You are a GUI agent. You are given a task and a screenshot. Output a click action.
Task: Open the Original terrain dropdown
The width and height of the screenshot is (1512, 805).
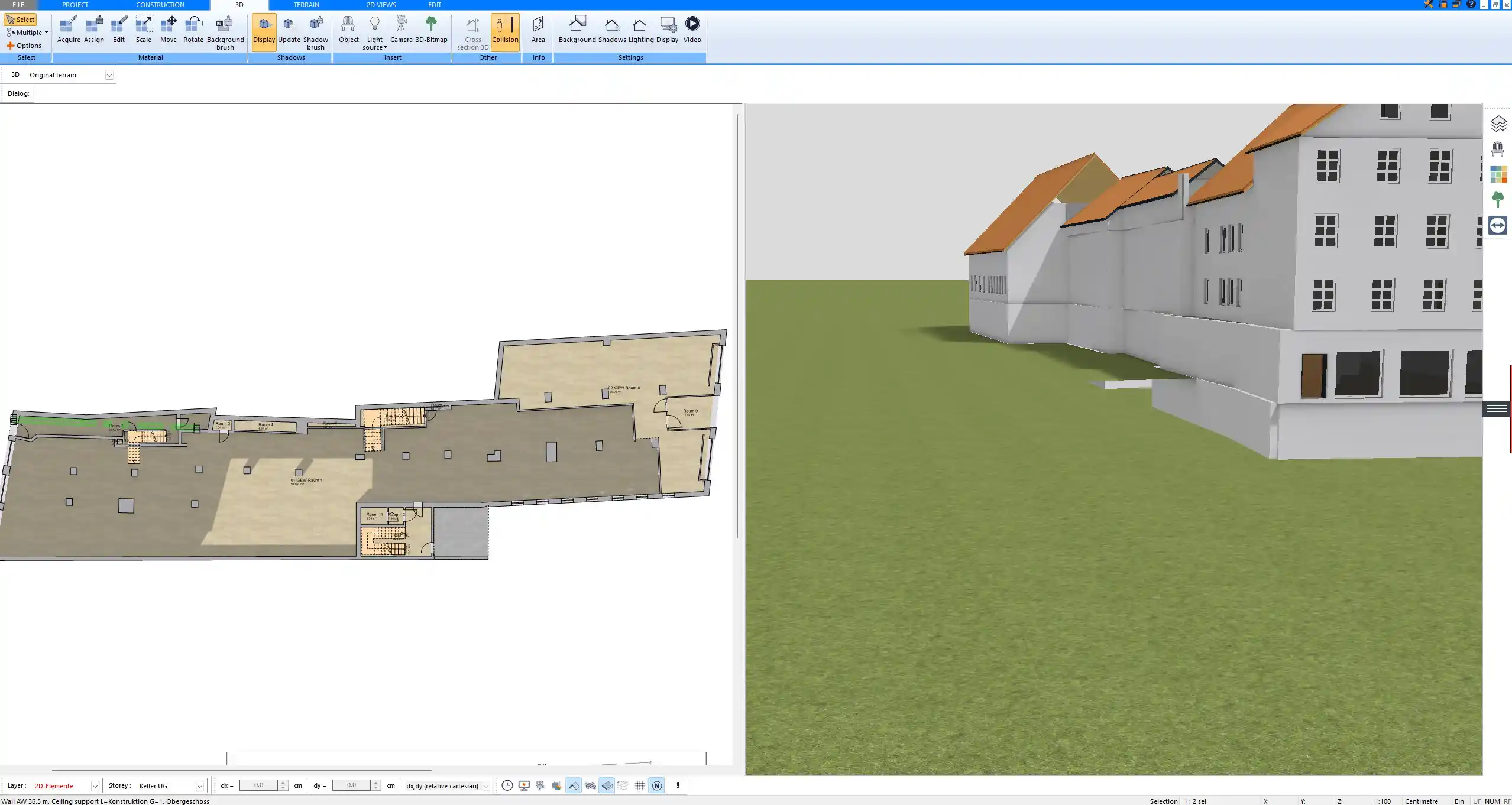click(x=110, y=74)
